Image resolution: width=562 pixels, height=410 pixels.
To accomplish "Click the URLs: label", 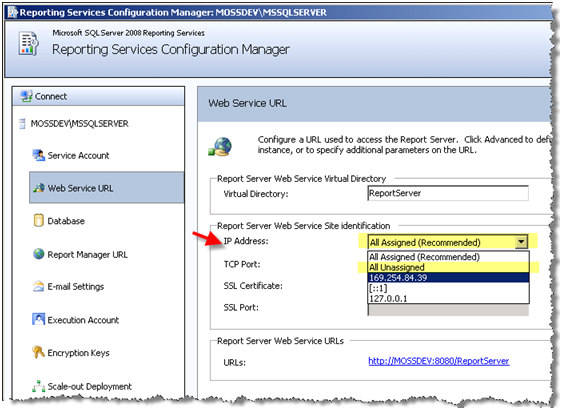I will [x=234, y=363].
